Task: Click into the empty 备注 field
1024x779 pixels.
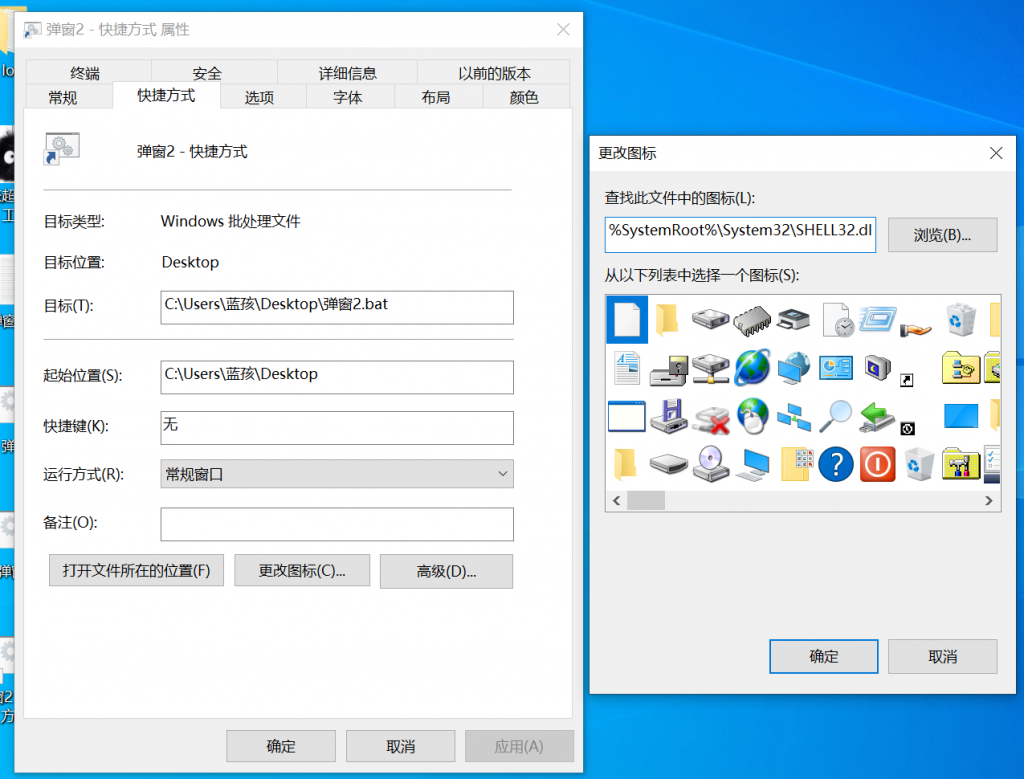Action: point(337,524)
